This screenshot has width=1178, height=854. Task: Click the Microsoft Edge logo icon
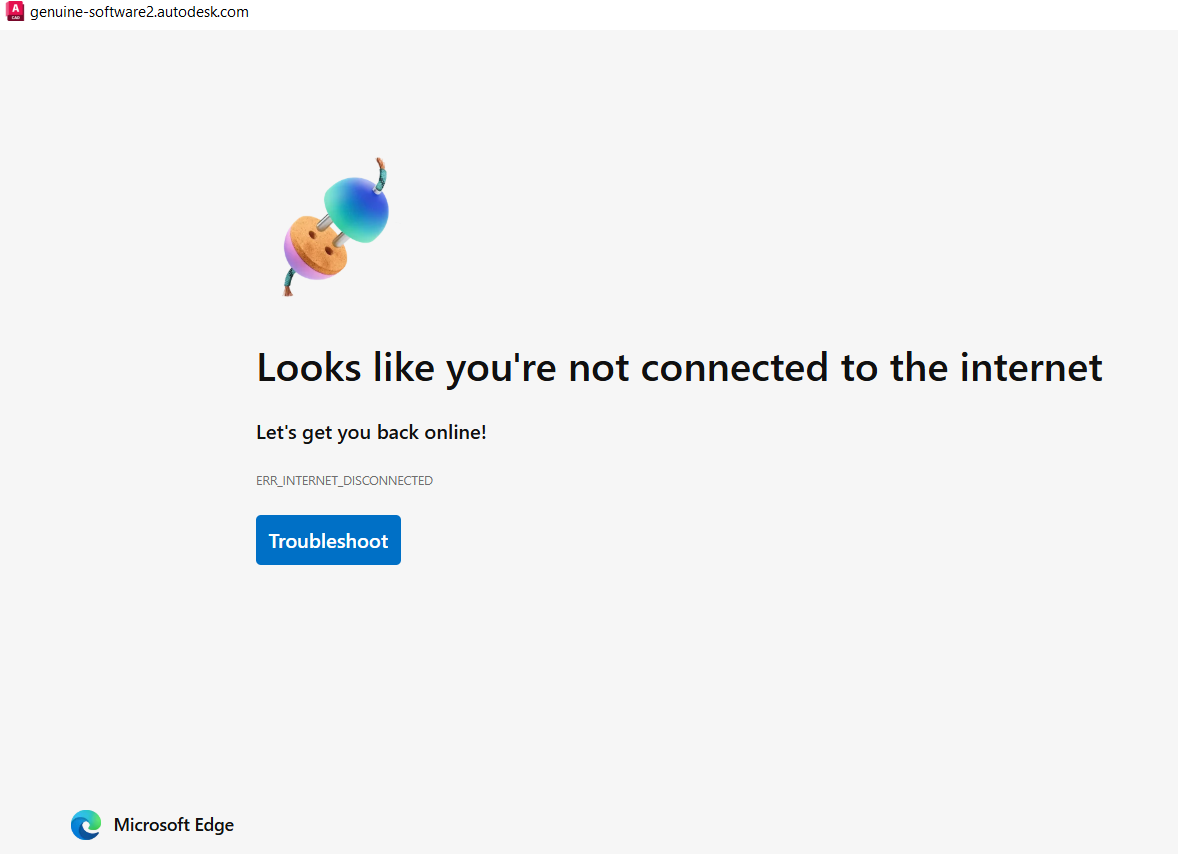[x=86, y=825]
